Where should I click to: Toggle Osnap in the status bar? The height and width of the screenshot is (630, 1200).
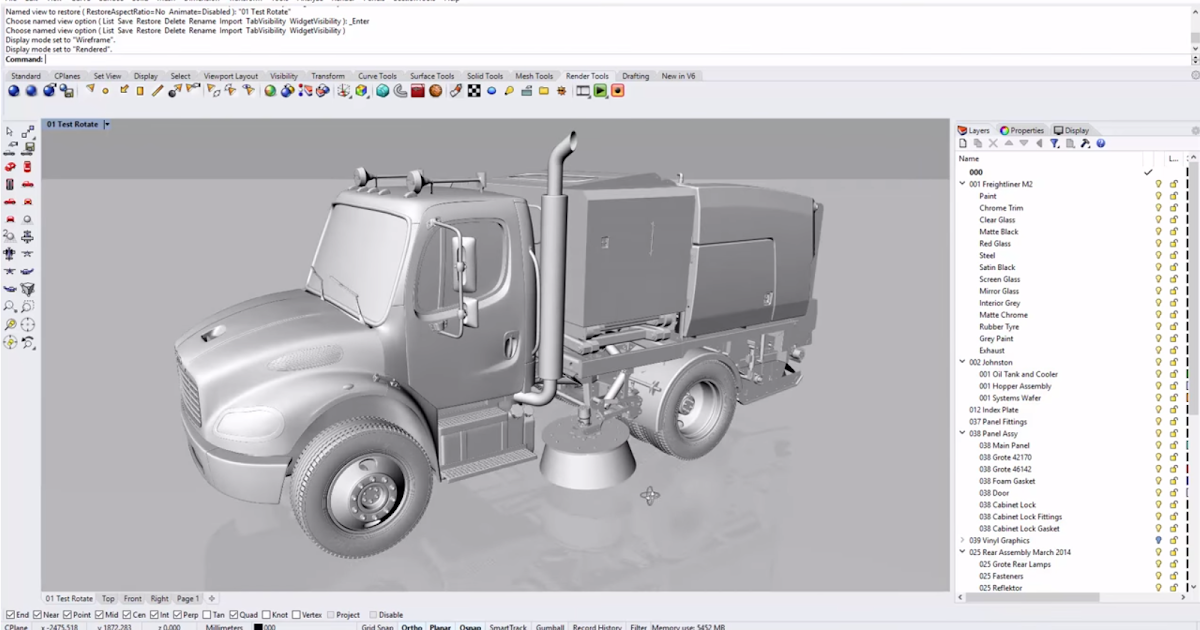tap(470, 627)
